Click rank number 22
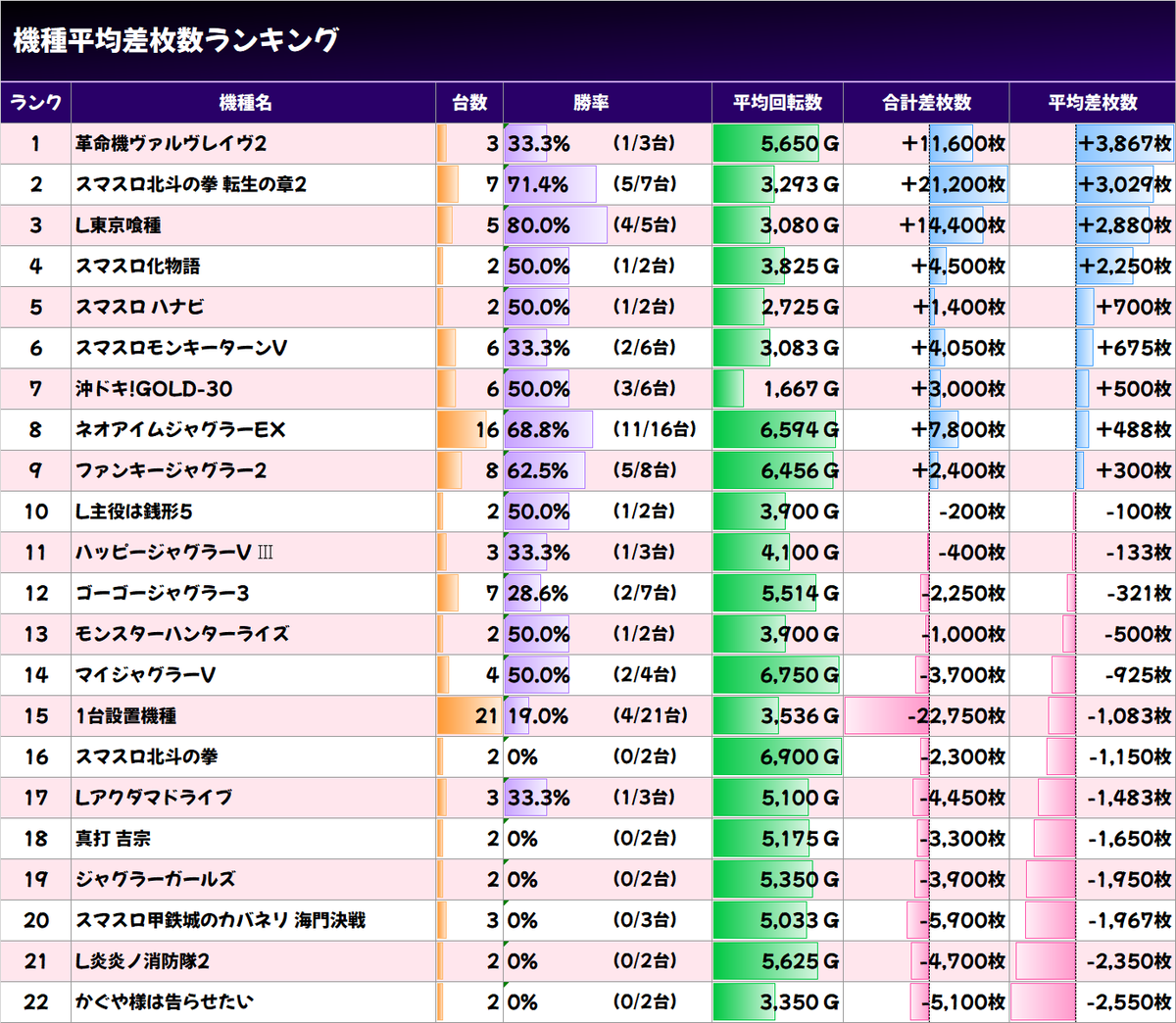1176x1023 pixels. pos(36,1002)
